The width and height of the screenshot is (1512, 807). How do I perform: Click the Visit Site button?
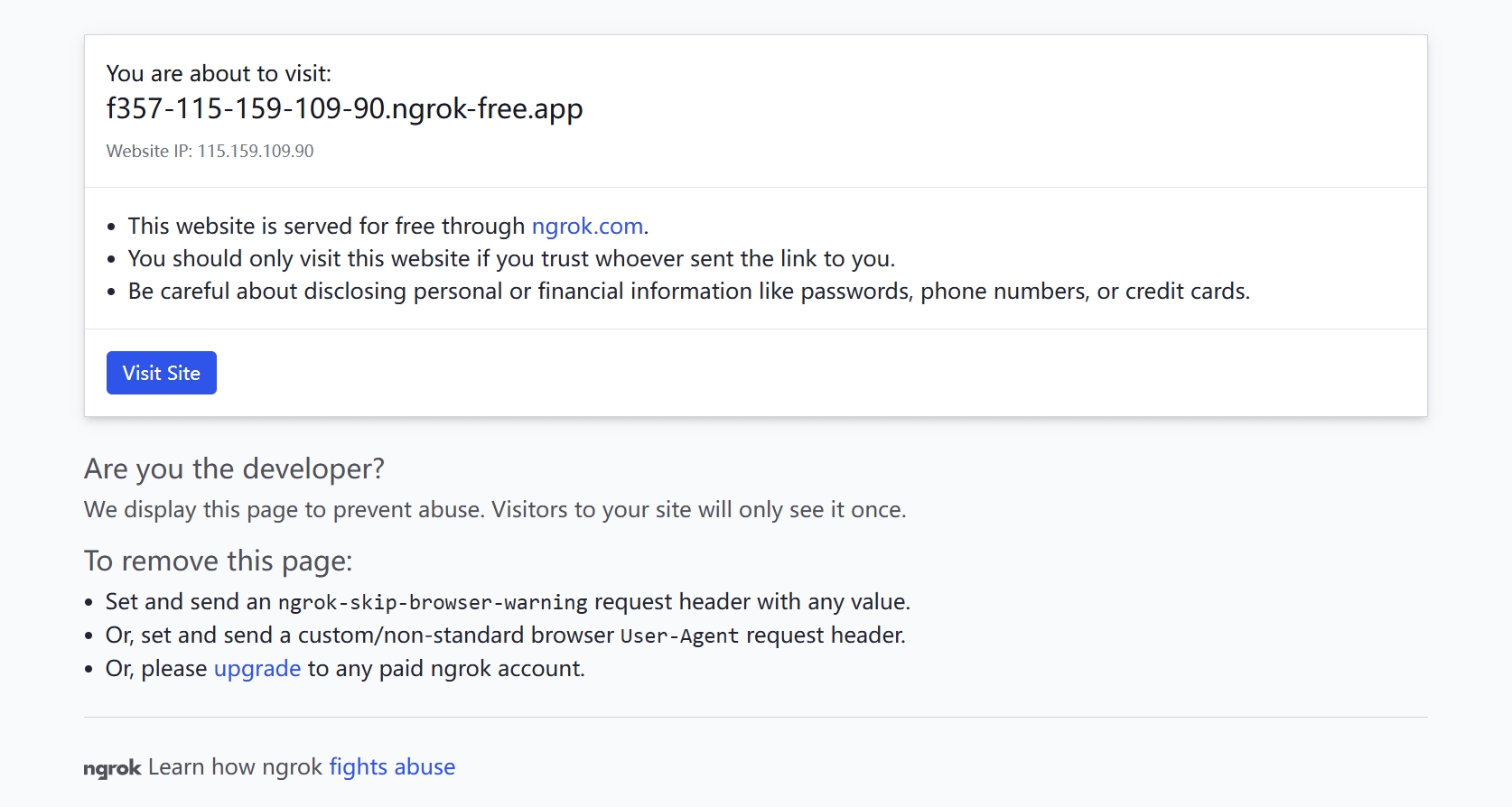point(162,373)
